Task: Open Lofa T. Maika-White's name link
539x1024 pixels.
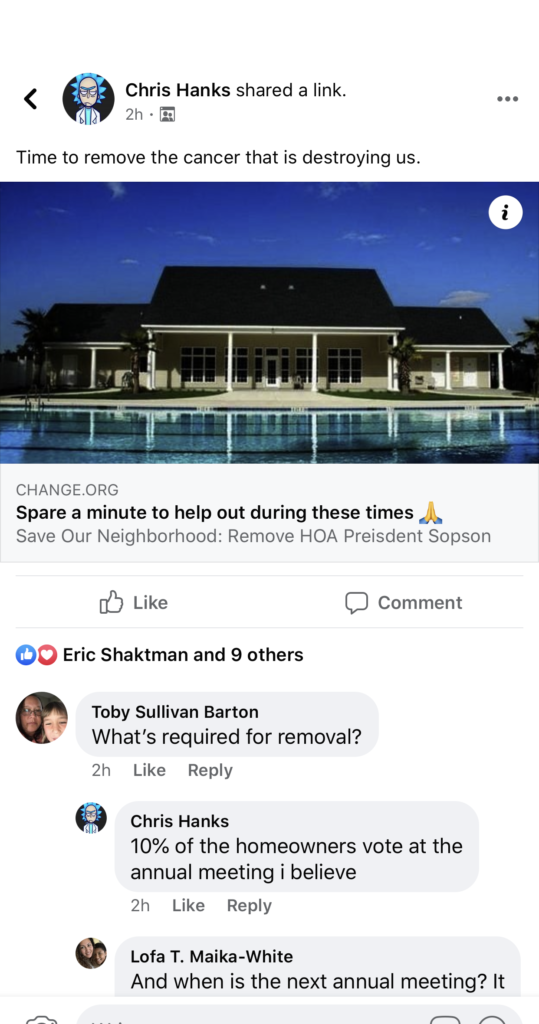Action: [212, 957]
